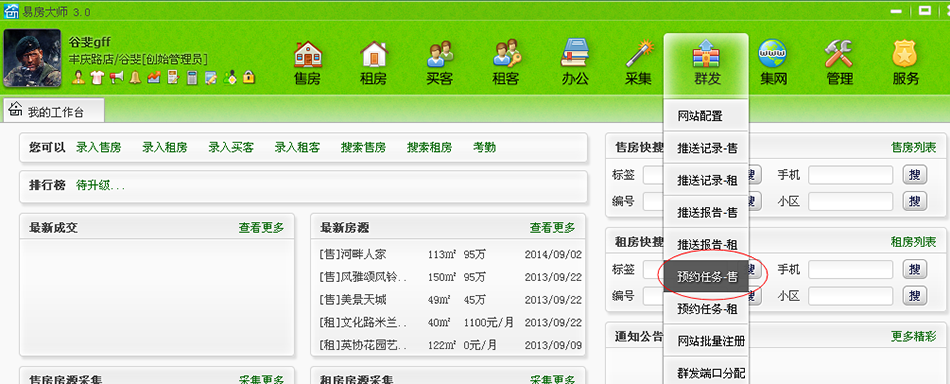Open the 集网 globe icon
This screenshot has height=384, width=950.
pyautogui.click(x=772, y=62)
